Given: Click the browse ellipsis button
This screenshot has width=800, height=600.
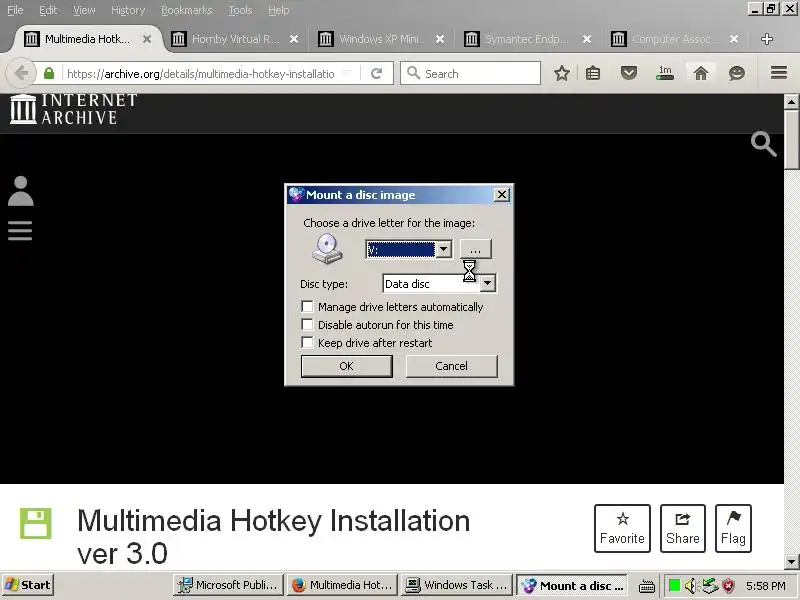Looking at the screenshot, I should [476, 249].
